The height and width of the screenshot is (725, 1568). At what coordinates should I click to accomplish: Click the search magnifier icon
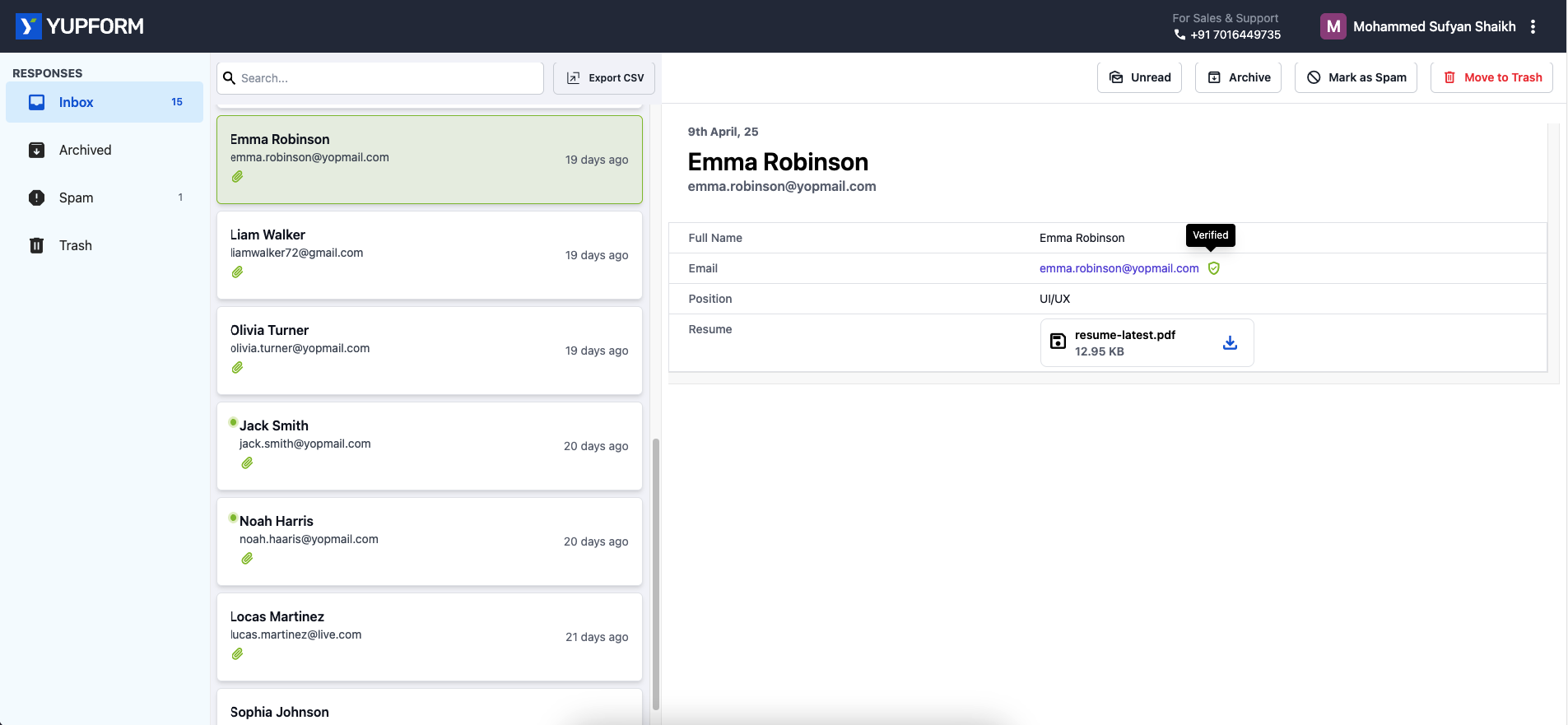(230, 78)
